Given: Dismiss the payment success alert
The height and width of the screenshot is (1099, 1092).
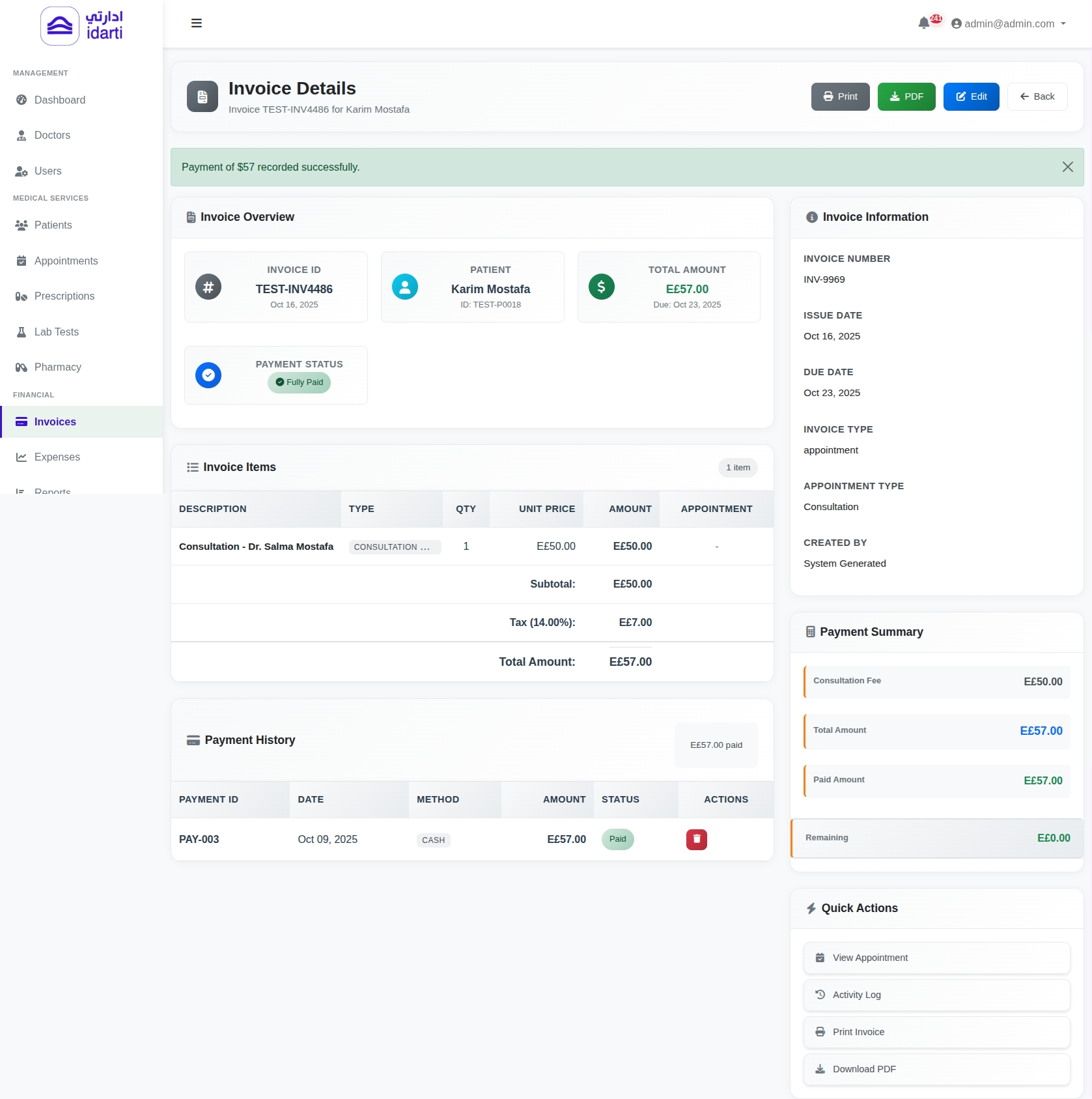Looking at the screenshot, I should [x=1067, y=167].
